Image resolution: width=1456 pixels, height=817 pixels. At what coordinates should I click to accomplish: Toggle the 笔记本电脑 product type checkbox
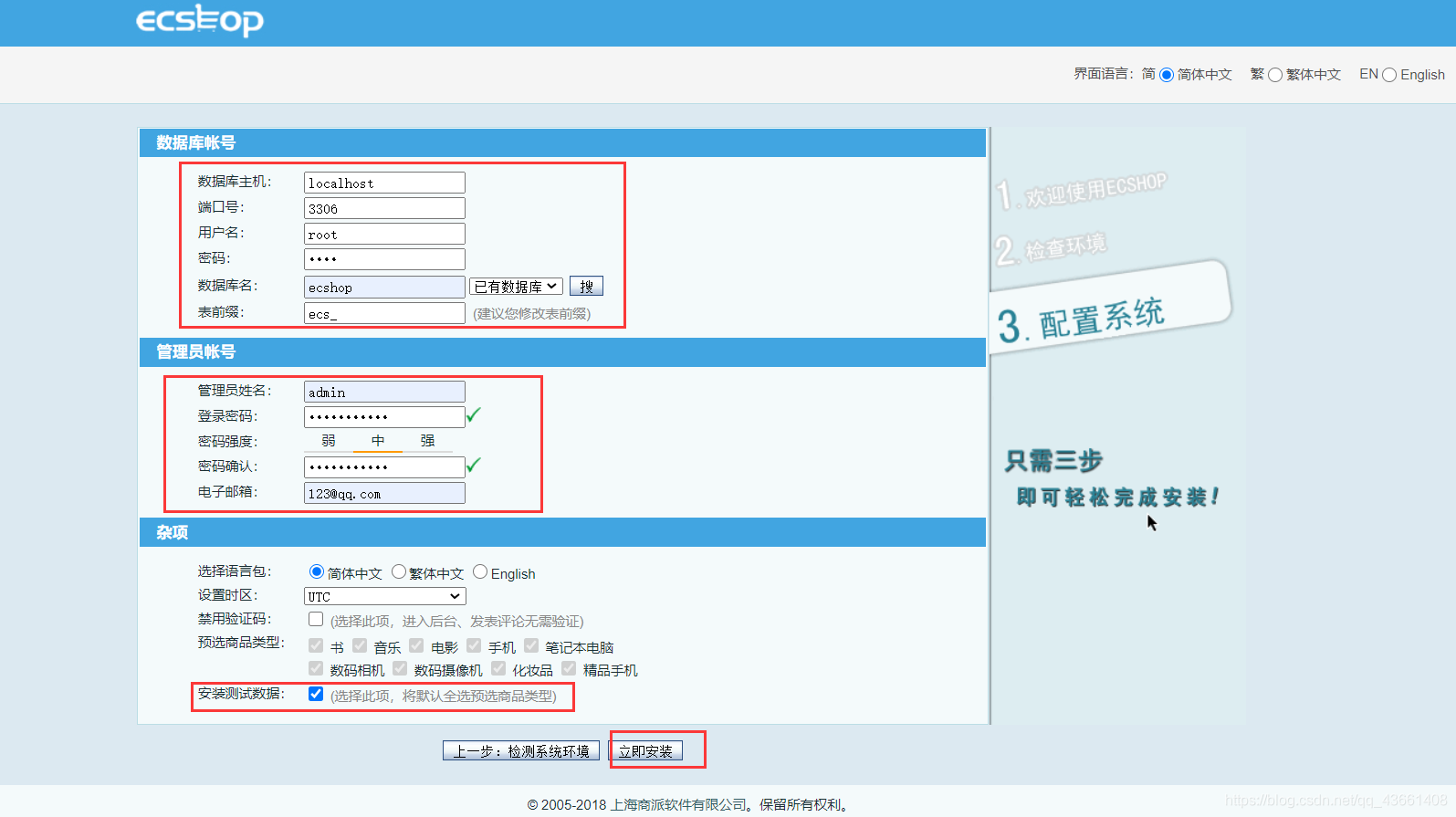[x=531, y=645]
